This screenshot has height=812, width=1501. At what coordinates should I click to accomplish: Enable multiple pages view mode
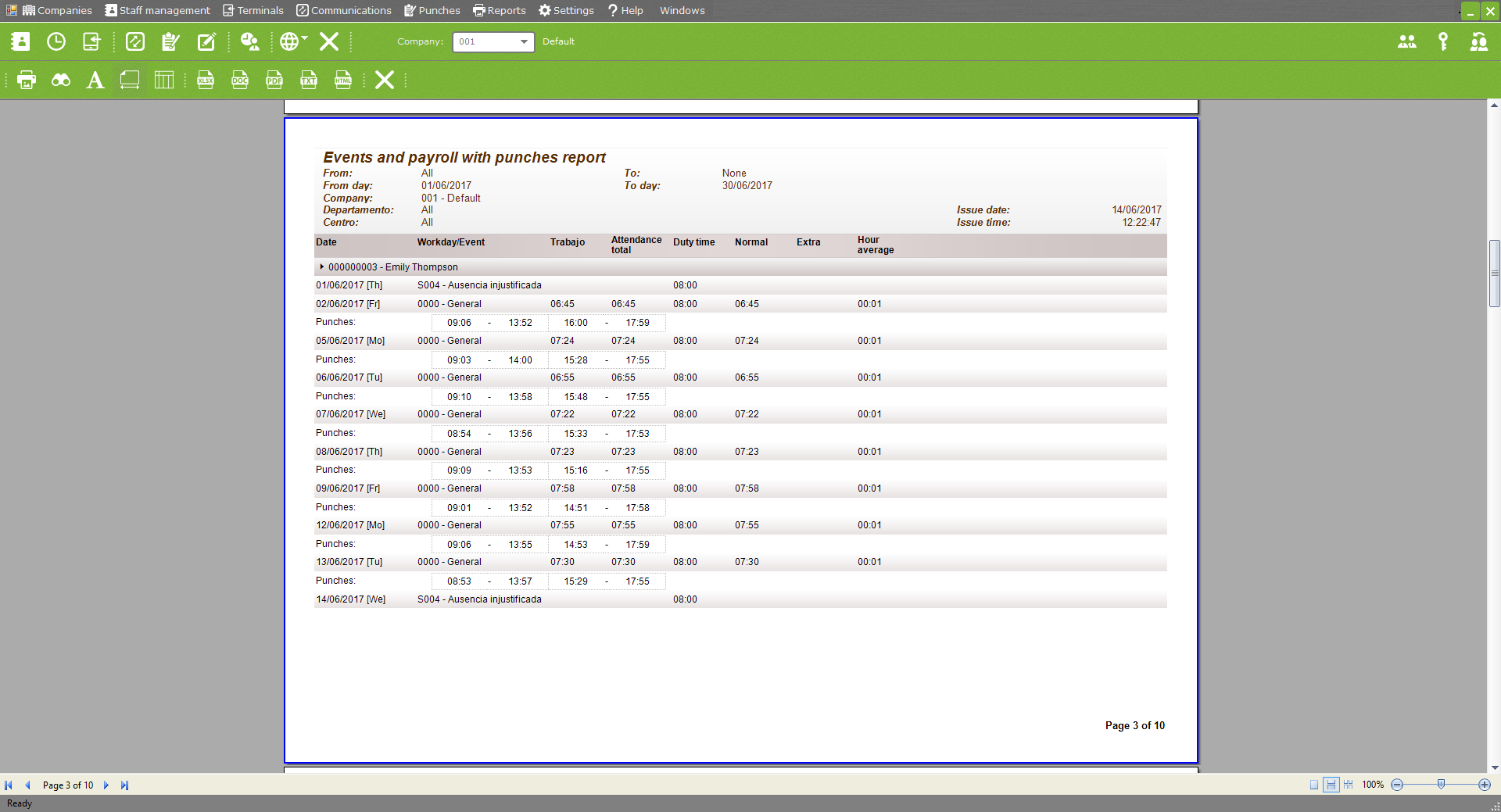(1349, 785)
